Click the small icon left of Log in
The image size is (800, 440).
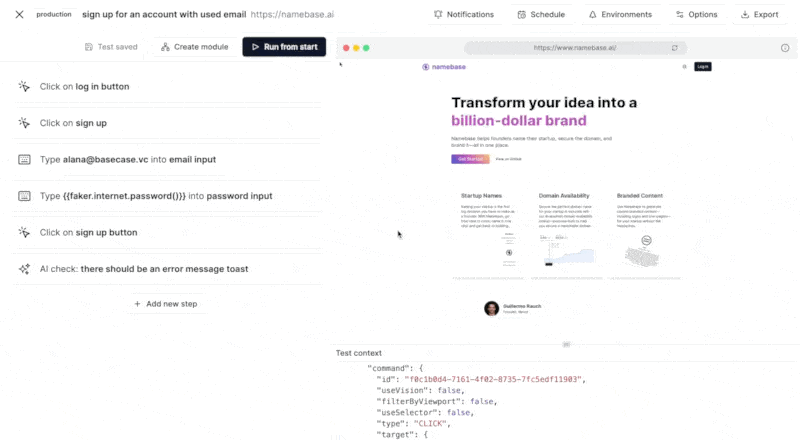pyautogui.click(x=684, y=67)
